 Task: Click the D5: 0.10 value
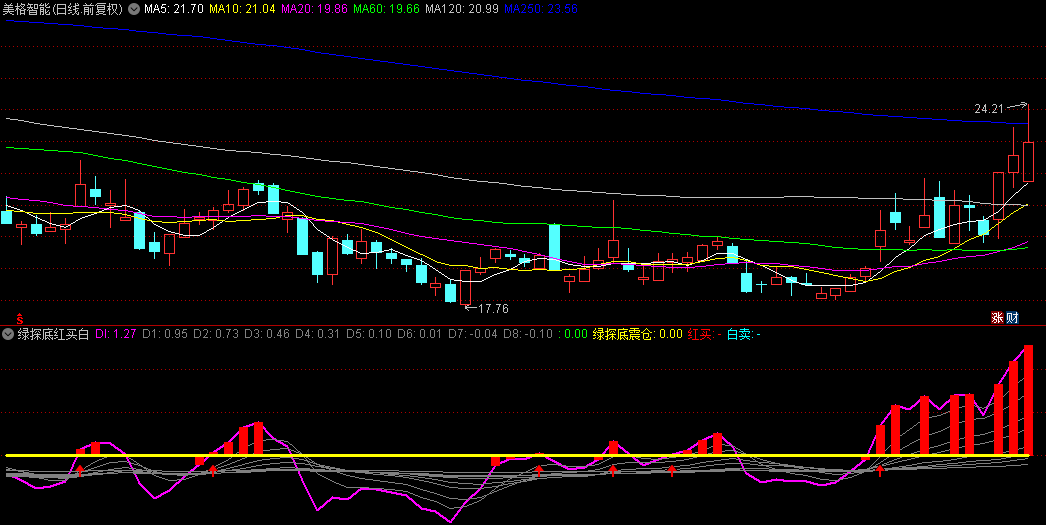(x=369, y=334)
